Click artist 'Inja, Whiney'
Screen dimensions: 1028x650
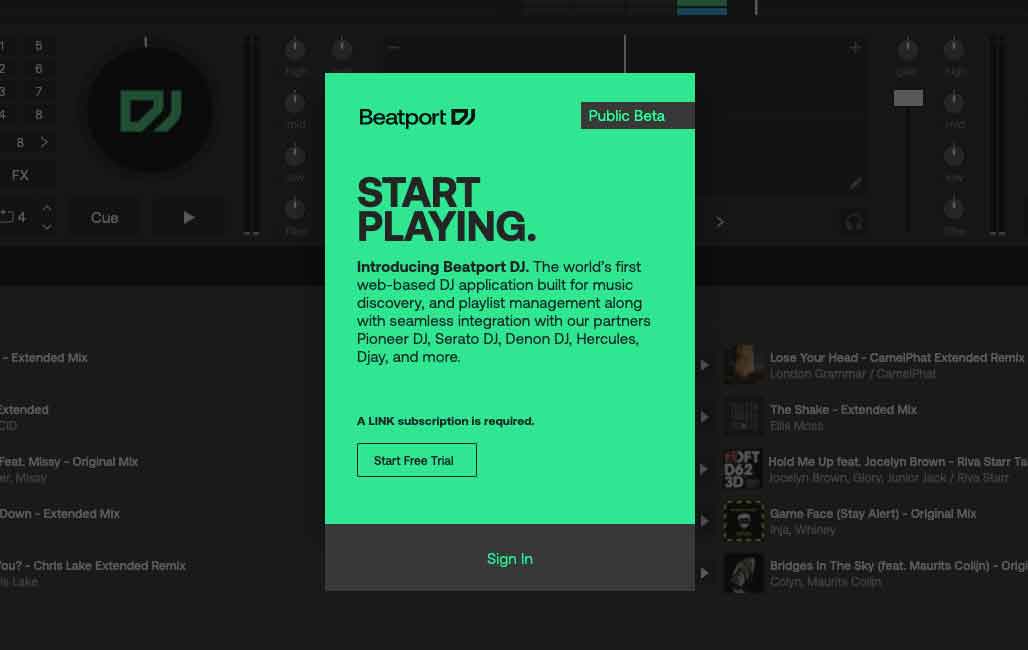(x=802, y=530)
